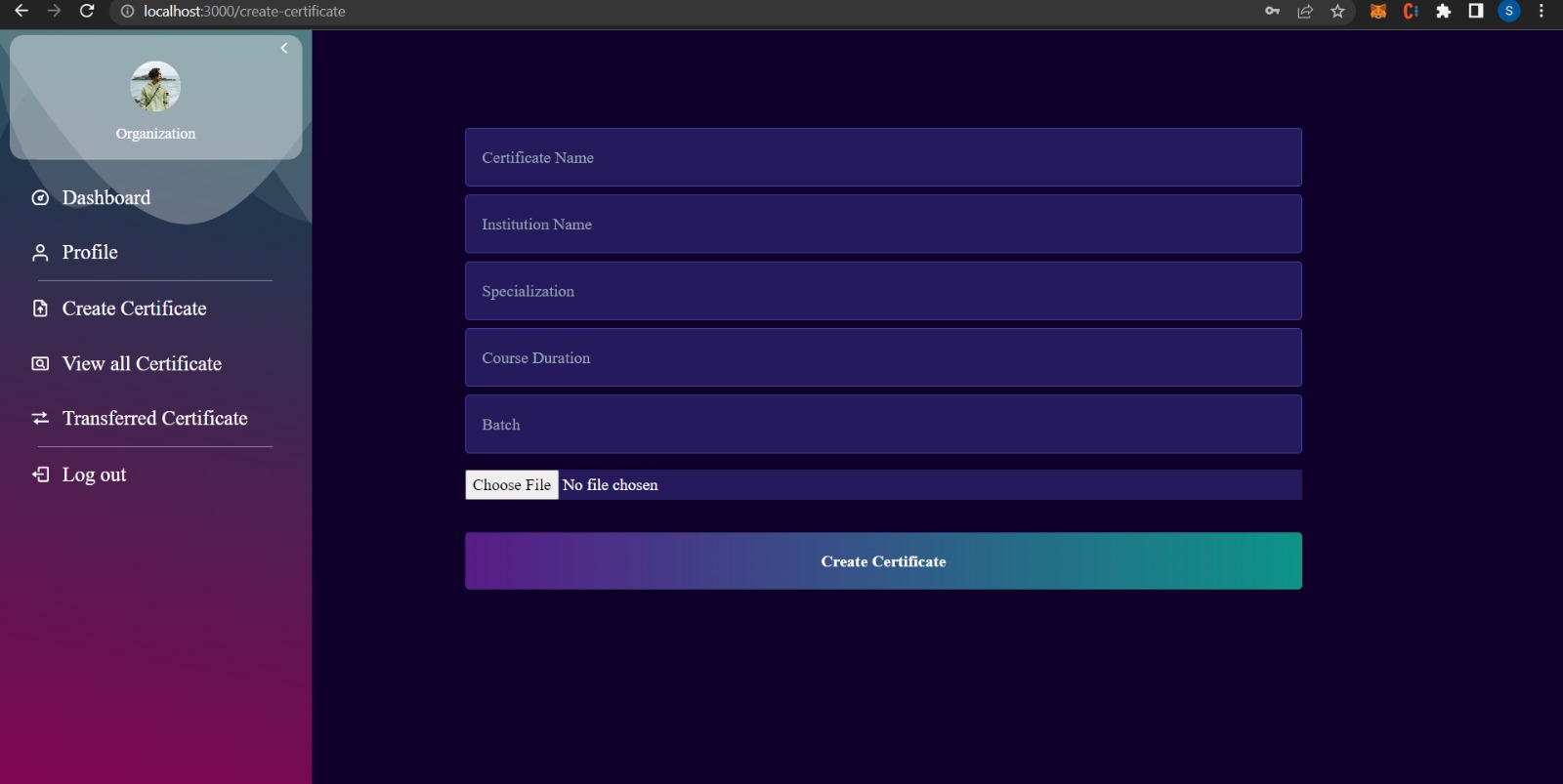This screenshot has width=1563, height=784.
Task: Submit the form with the Create Certificate button
Action: [x=883, y=561]
